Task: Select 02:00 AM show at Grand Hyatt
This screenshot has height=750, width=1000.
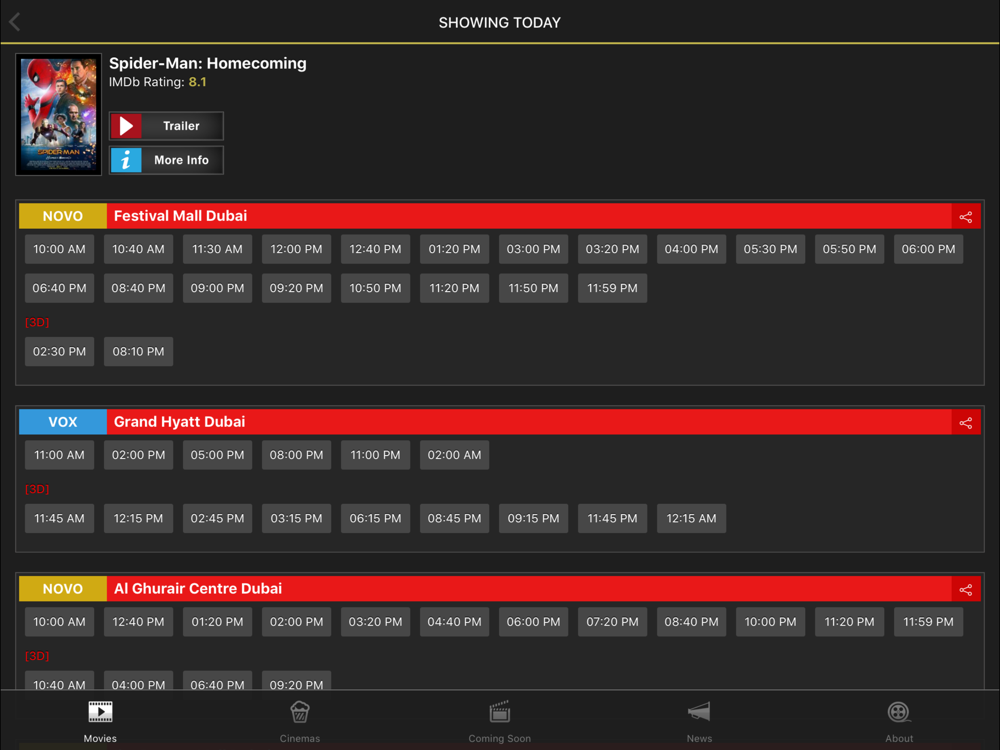Action: (454, 455)
